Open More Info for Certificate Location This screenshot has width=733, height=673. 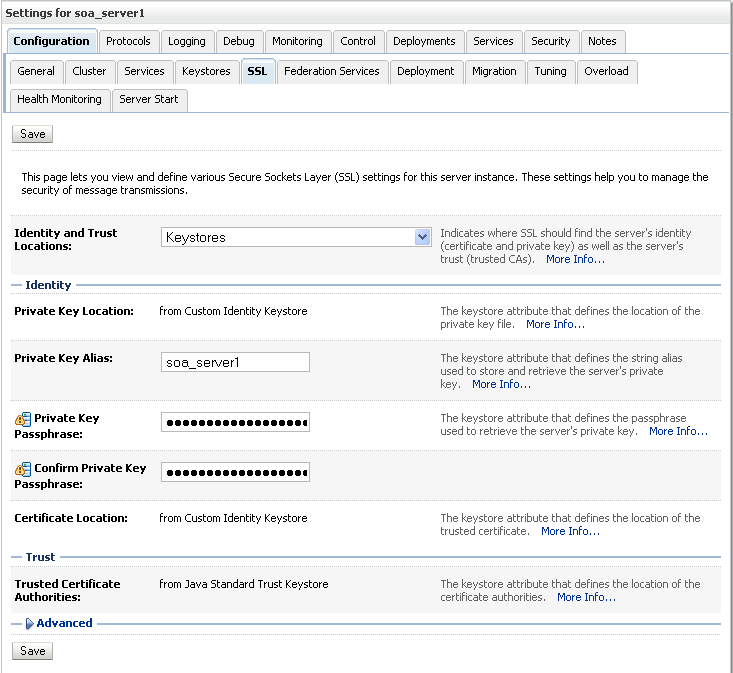570,531
